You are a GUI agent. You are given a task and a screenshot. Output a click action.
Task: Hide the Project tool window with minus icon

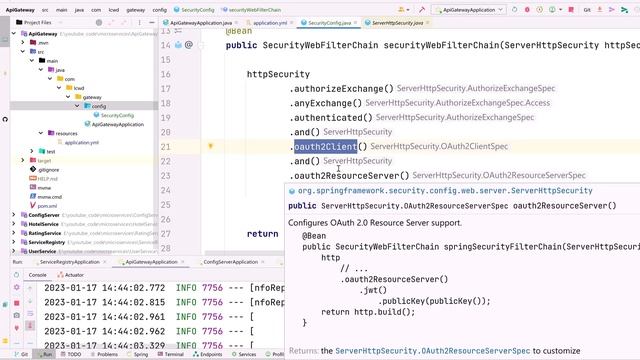pos(151,22)
